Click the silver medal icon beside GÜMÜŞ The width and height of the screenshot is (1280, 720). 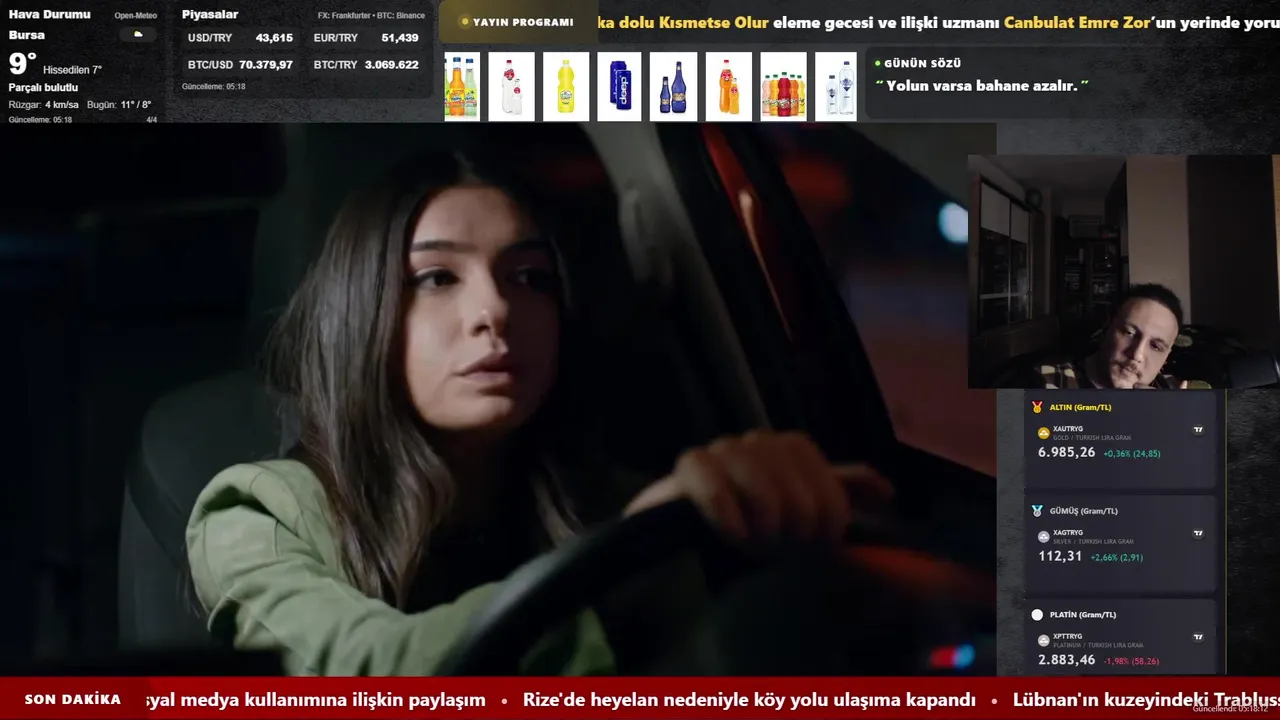1037,511
